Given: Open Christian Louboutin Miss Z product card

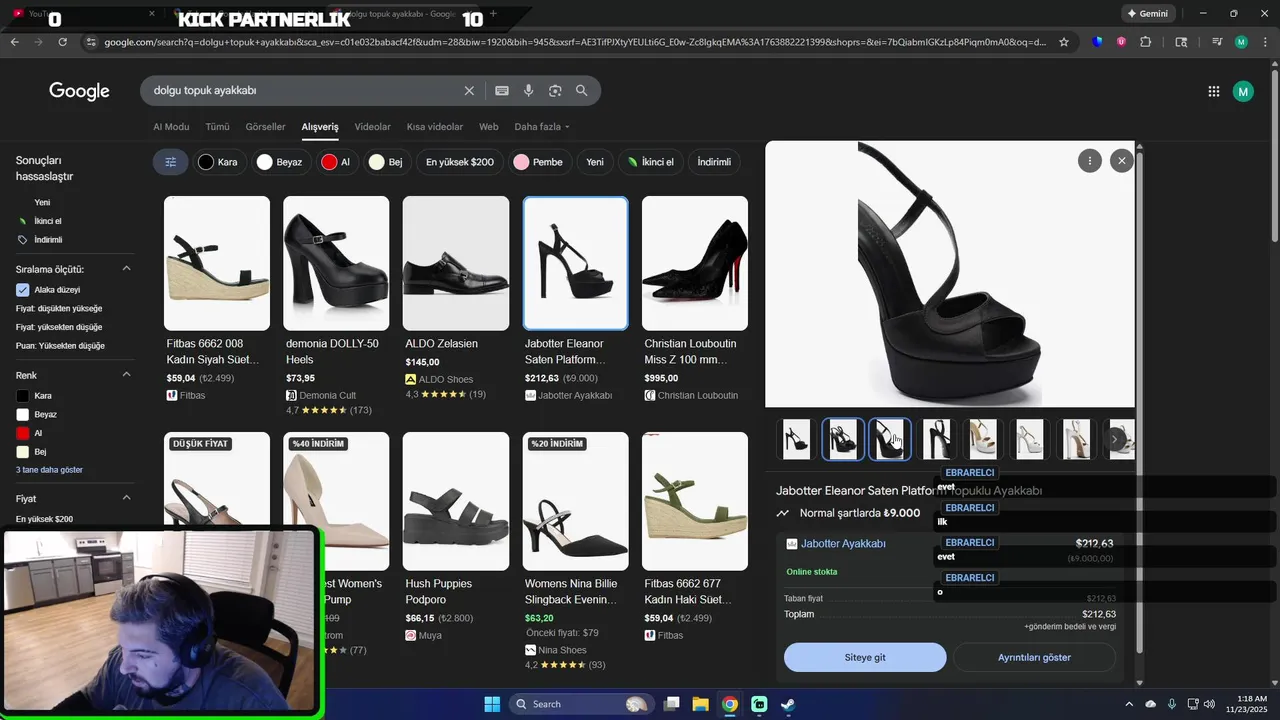Looking at the screenshot, I should [x=694, y=298].
